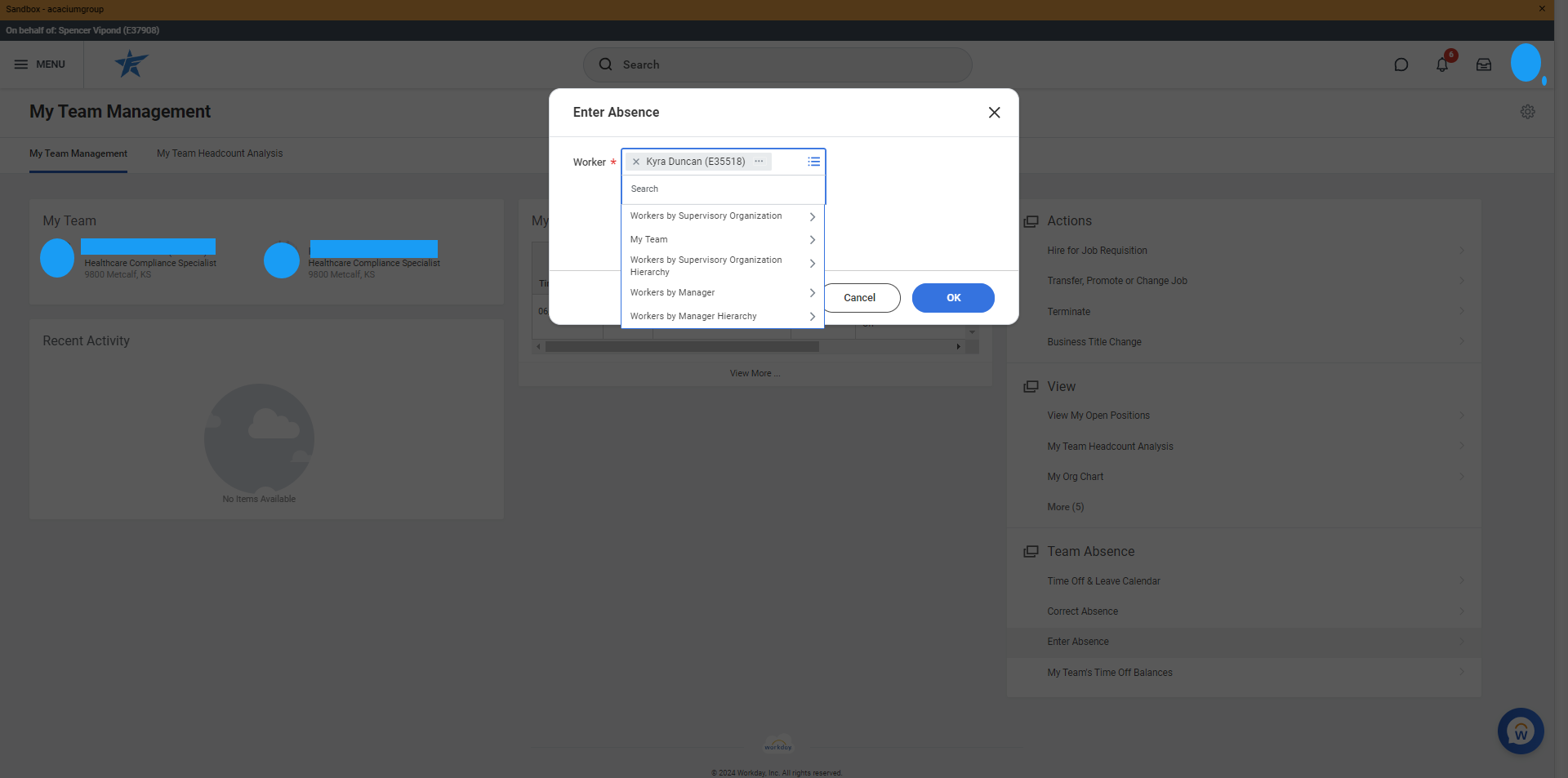Open View My Open Positions
The height and width of the screenshot is (778, 1568).
tap(1098, 416)
